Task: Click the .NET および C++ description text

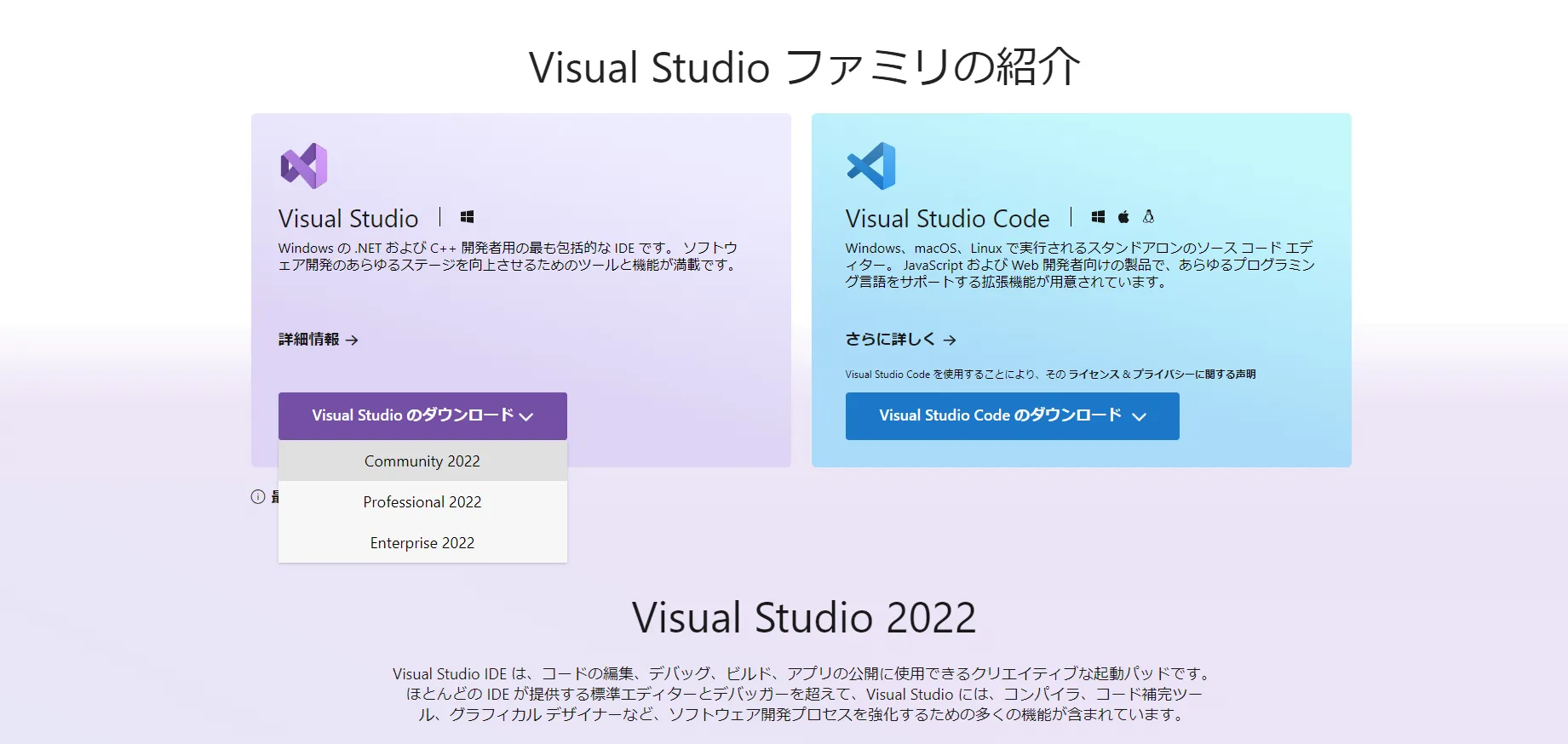Action: (508, 256)
